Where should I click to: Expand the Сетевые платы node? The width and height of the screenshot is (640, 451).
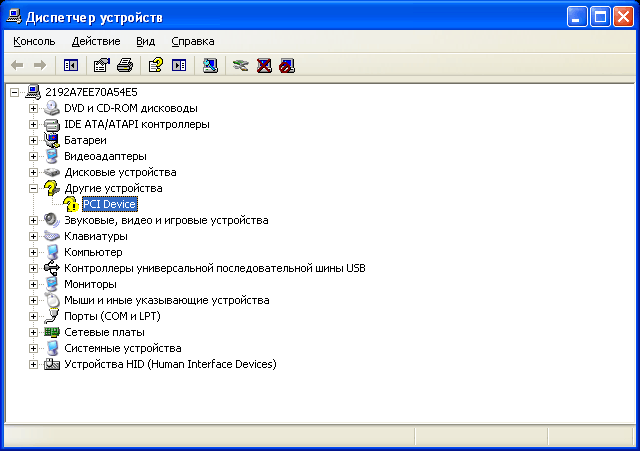tap(33, 332)
